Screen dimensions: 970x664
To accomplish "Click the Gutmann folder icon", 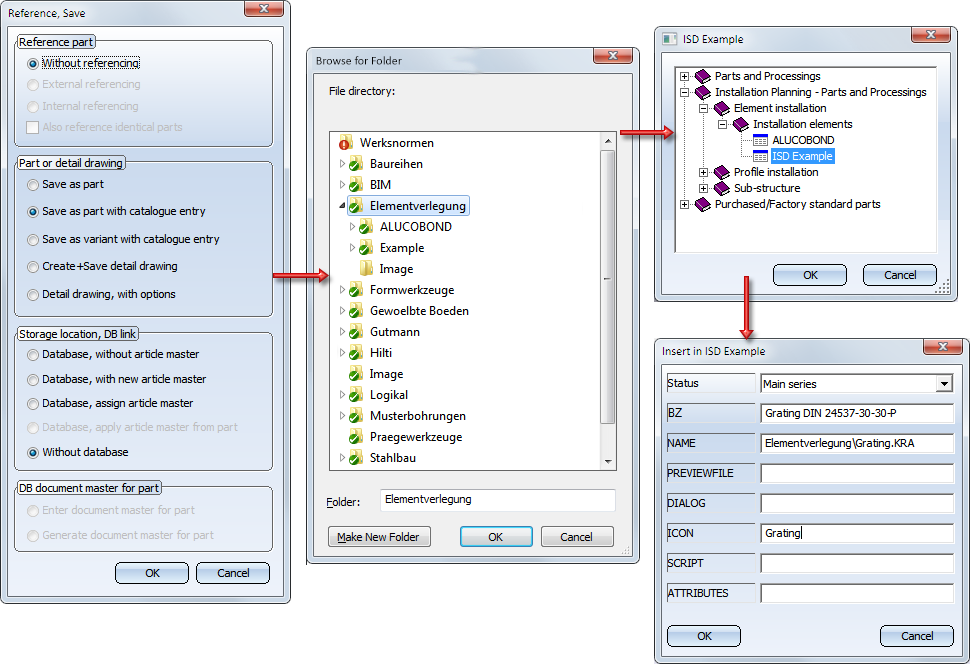I will [356, 332].
